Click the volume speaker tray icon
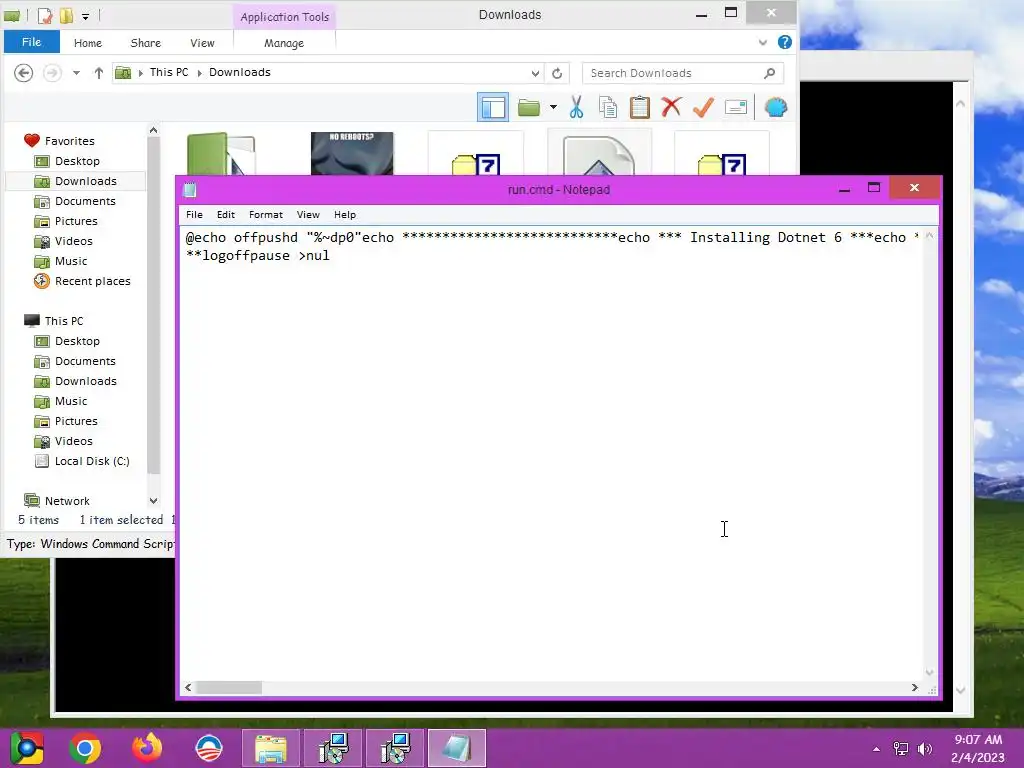The width and height of the screenshot is (1024, 768). tap(925, 749)
